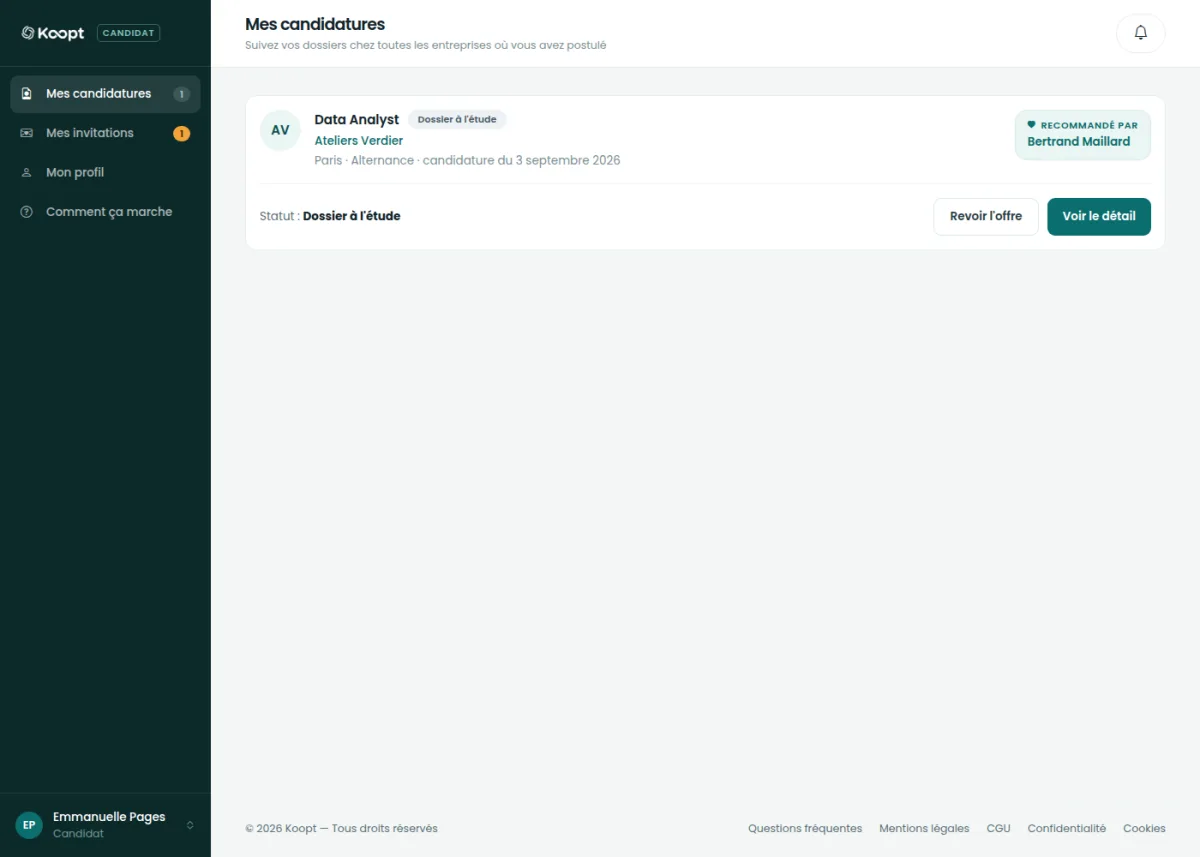Click the Mon profil person icon
The width and height of the screenshot is (1200, 857).
tap(27, 173)
